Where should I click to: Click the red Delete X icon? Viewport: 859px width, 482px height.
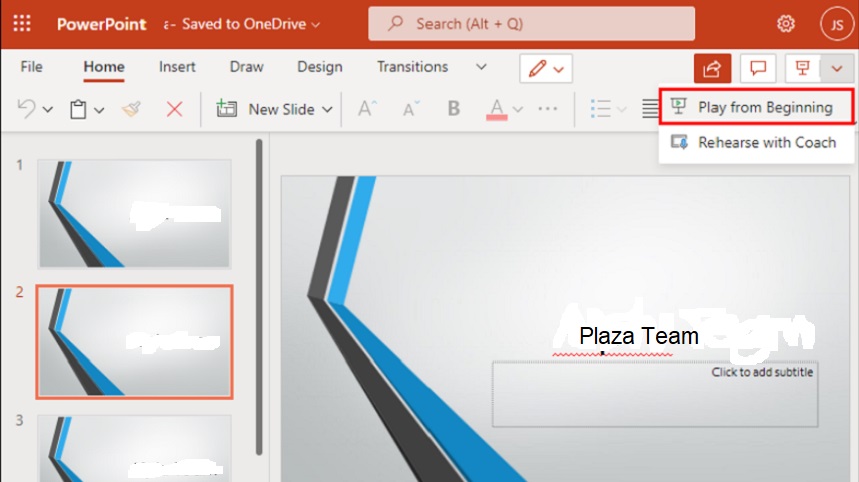click(x=174, y=109)
